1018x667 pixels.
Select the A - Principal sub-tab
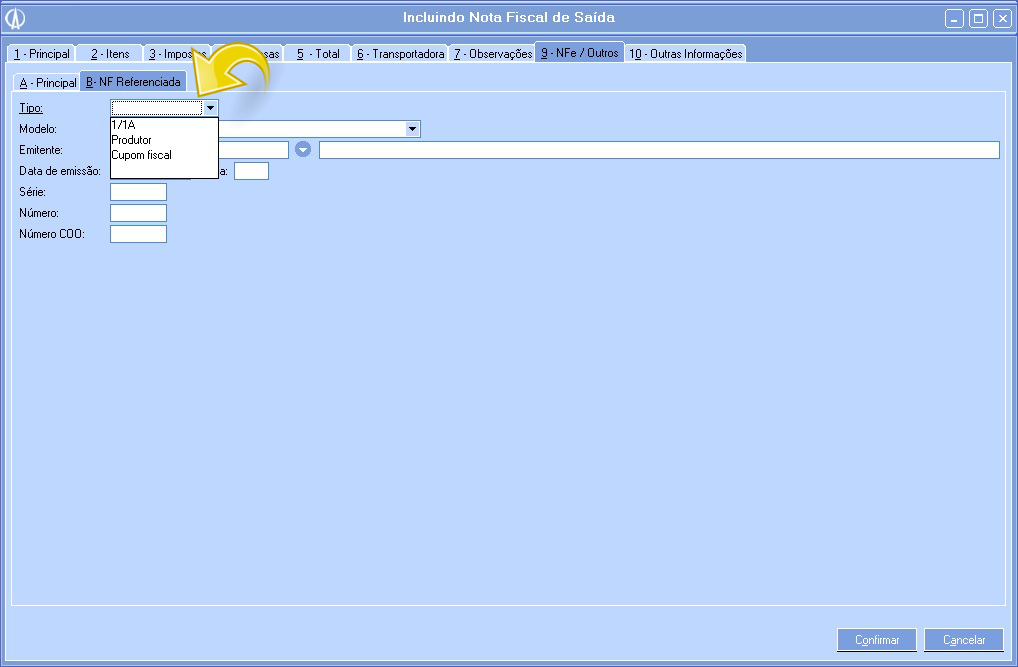(47, 83)
